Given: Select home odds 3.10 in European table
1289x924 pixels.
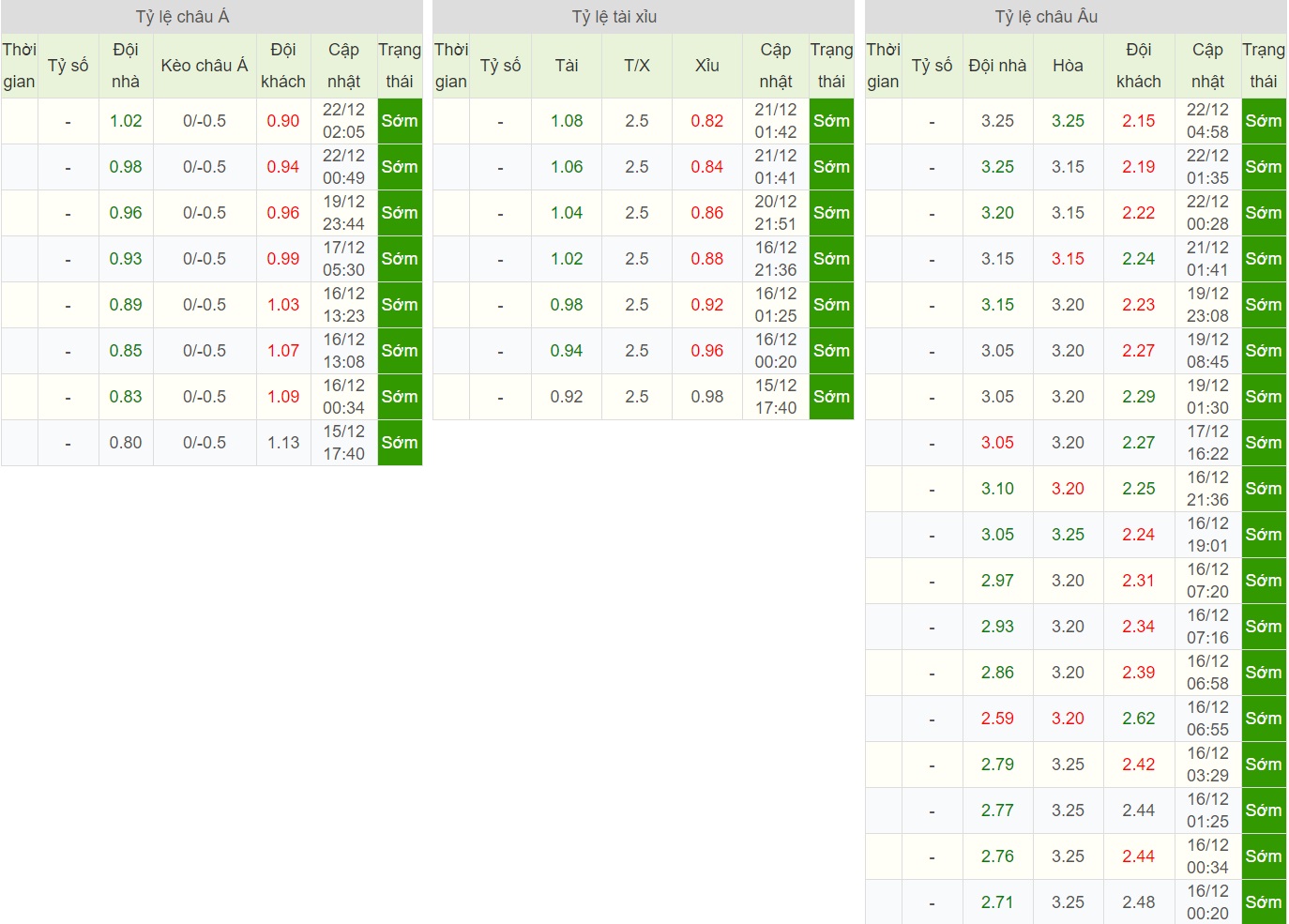Looking at the screenshot, I should click(998, 489).
